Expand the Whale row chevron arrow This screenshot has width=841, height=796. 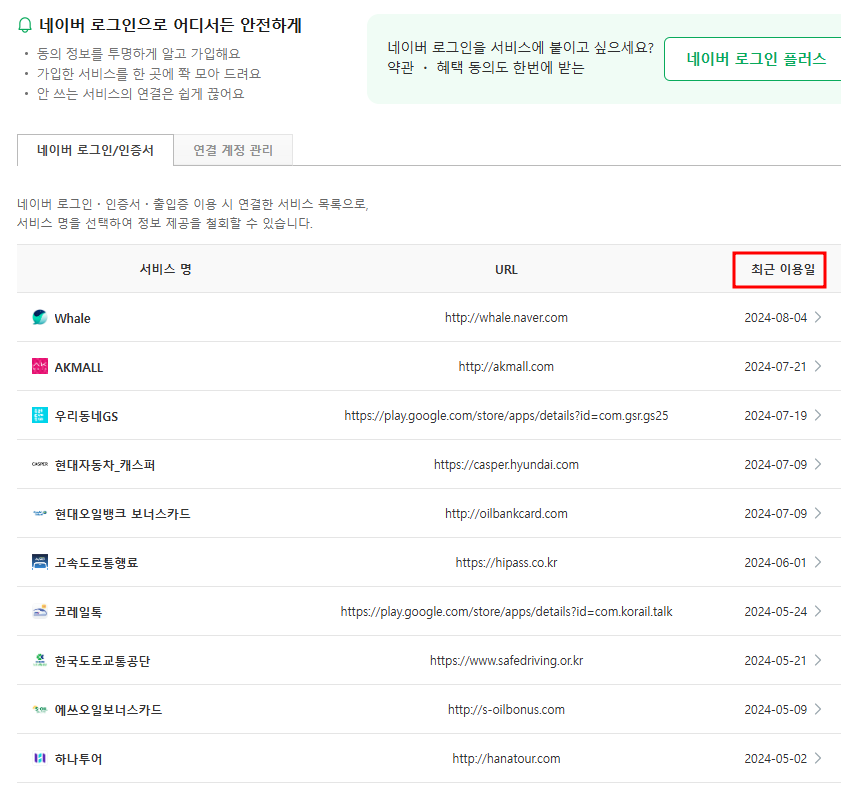(818, 317)
